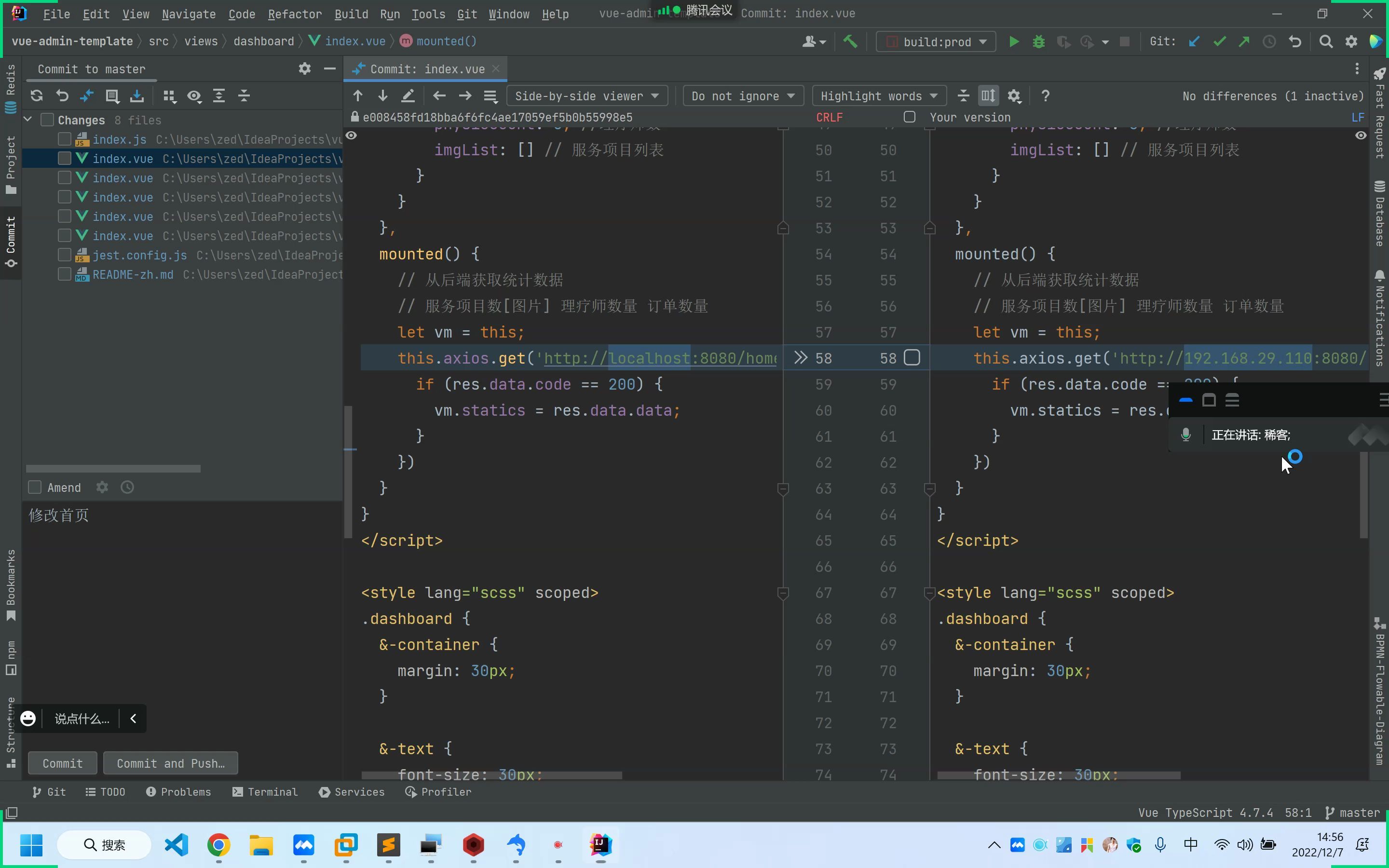Toggle synchronize scrolling icon in diff toolbar

(x=988, y=96)
